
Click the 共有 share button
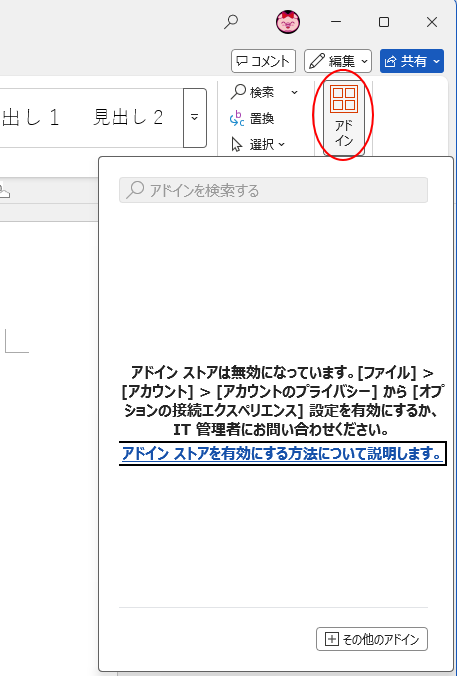coord(412,61)
